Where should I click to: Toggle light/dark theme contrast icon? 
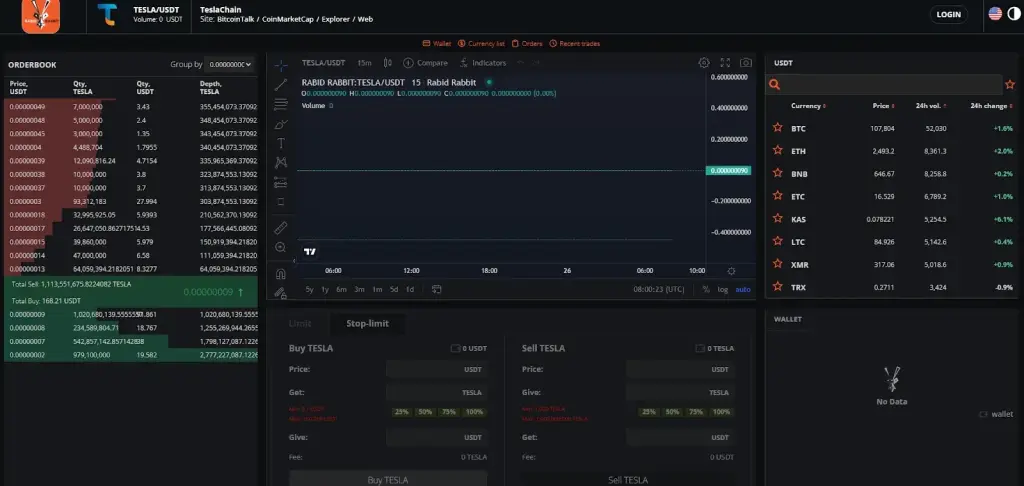click(x=1013, y=14)
